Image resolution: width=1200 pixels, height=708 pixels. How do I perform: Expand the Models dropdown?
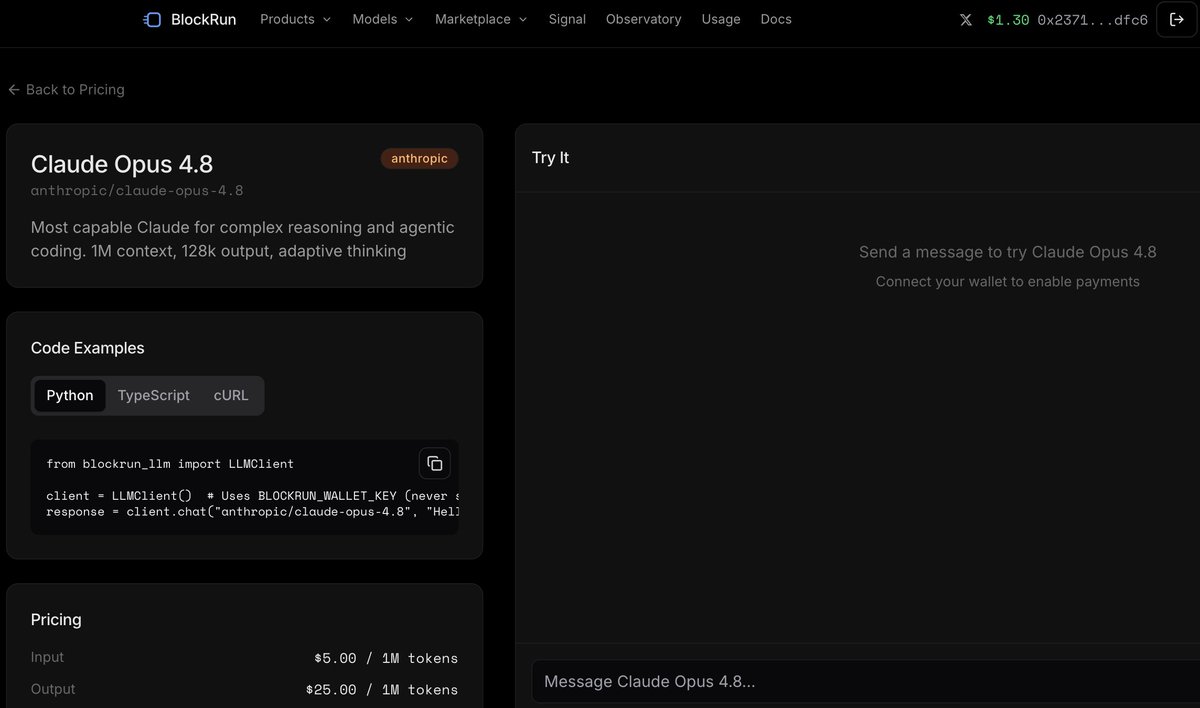pyautogui.click(x=382, y=19)
